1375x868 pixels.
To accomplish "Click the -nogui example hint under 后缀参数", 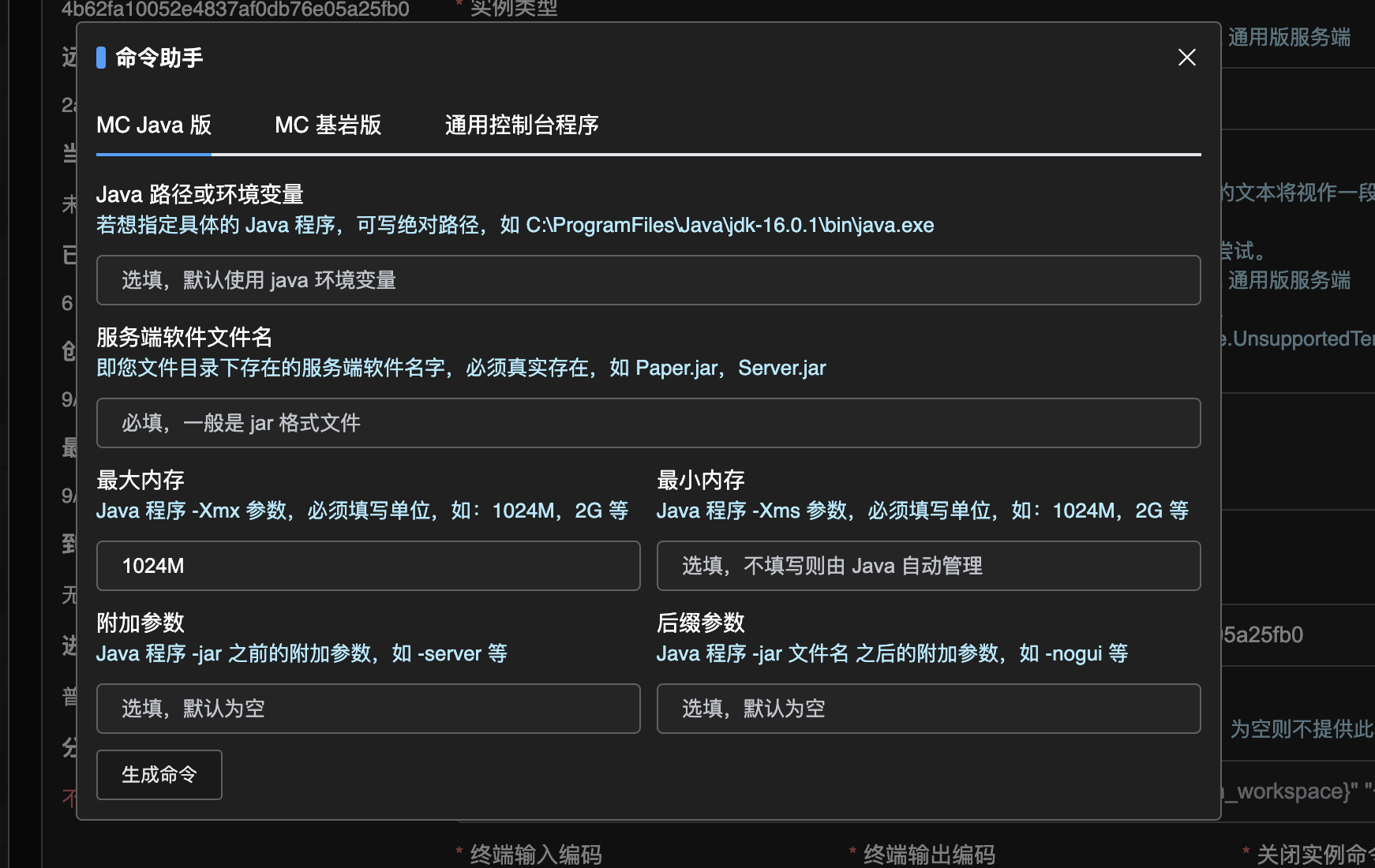I will pos(892,654).
